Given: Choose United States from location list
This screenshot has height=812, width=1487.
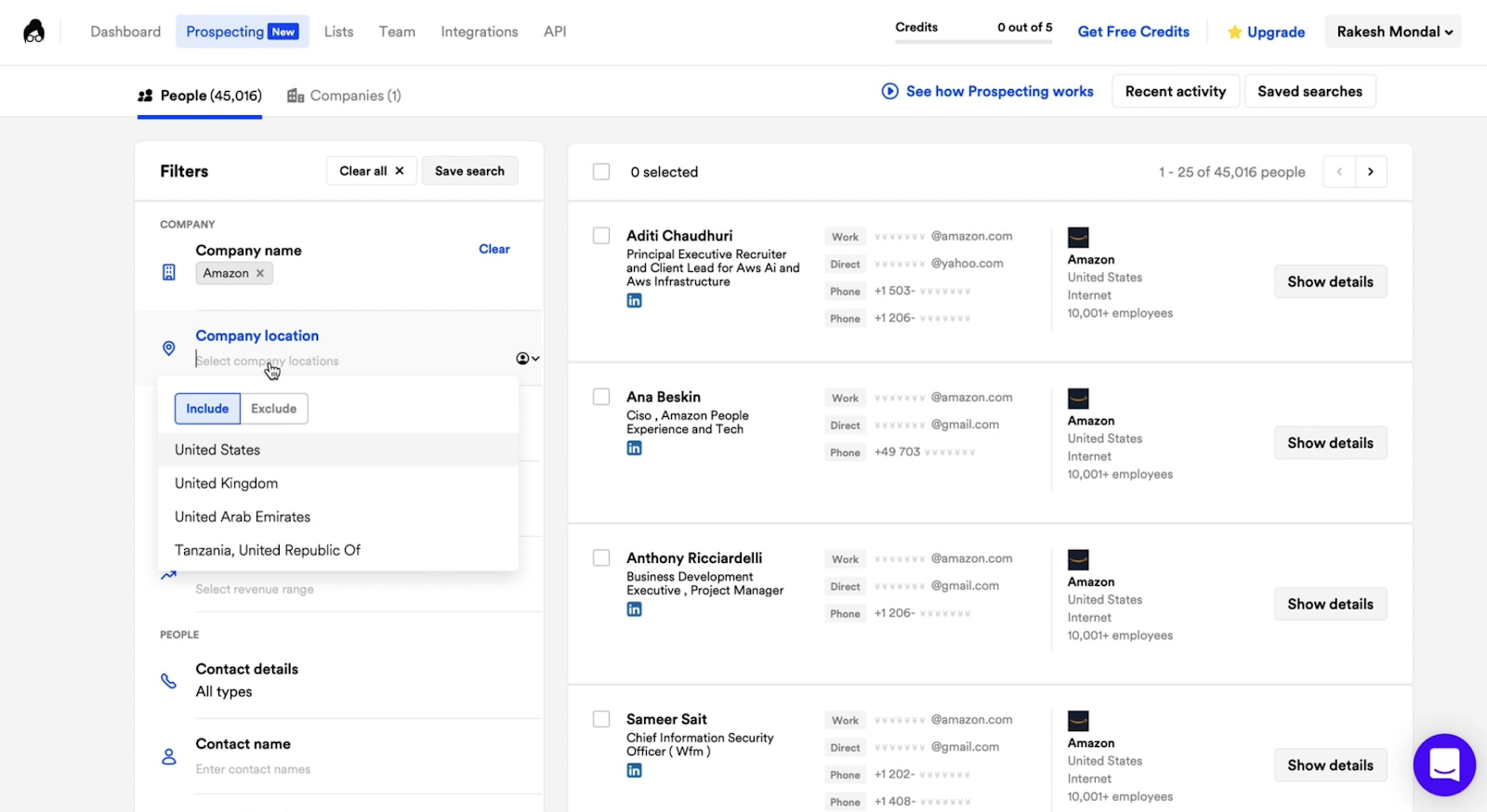Looking at the screenshot, I should pyautogui.click(x=338, y=450).
